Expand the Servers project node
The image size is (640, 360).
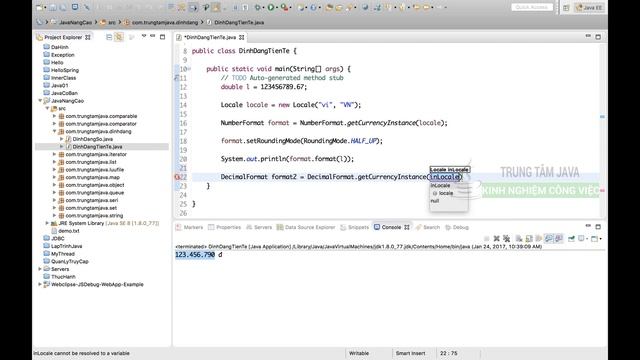40,269
